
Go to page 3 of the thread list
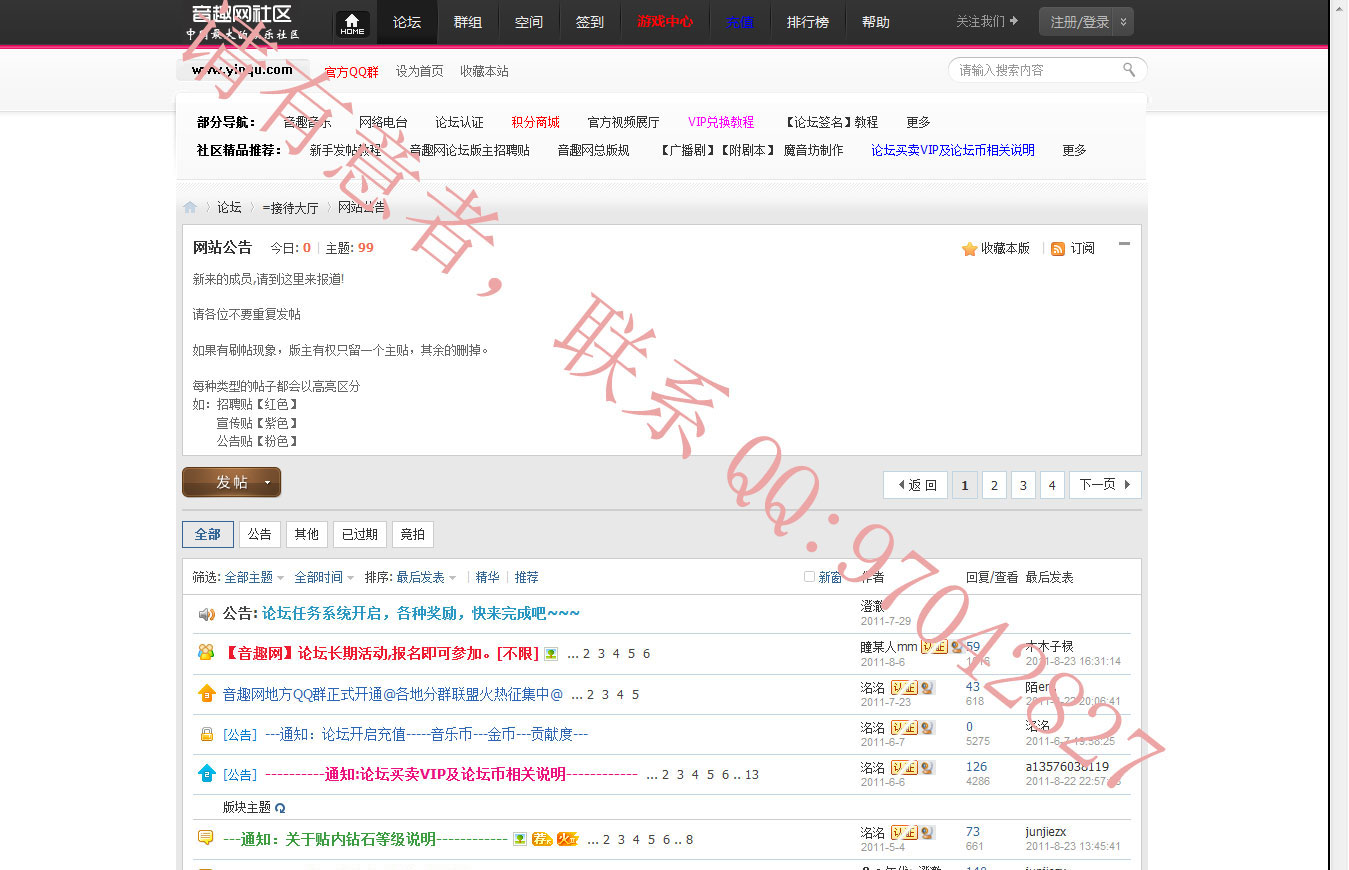click(1023, 485)
